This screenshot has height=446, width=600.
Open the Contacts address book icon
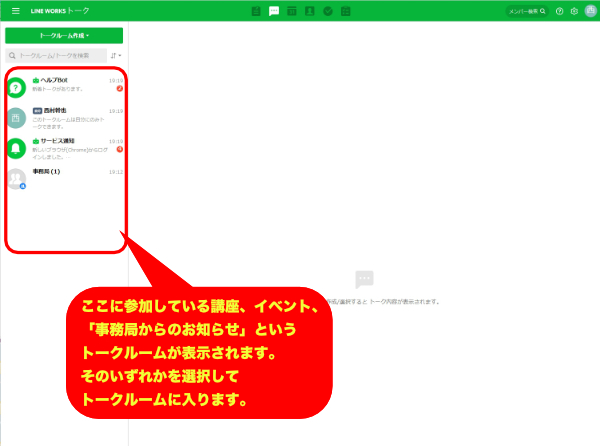pyautogui.click(x=309, y=11)
